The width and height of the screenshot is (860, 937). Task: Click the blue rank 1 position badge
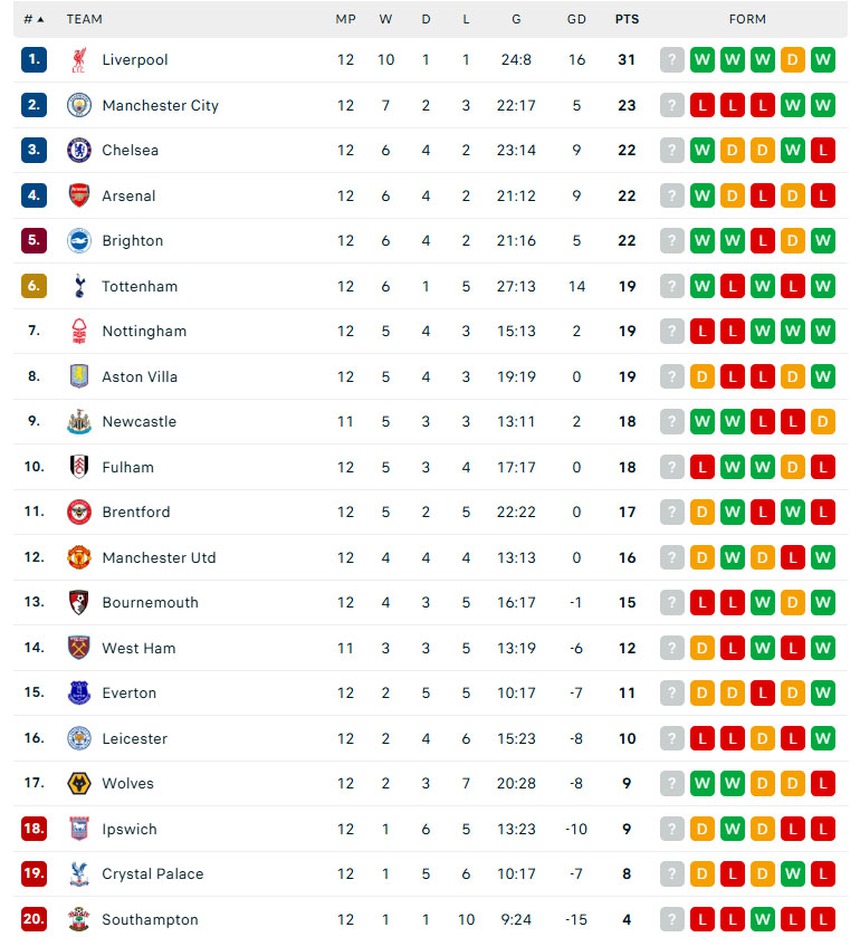click(x=34, y=60)
